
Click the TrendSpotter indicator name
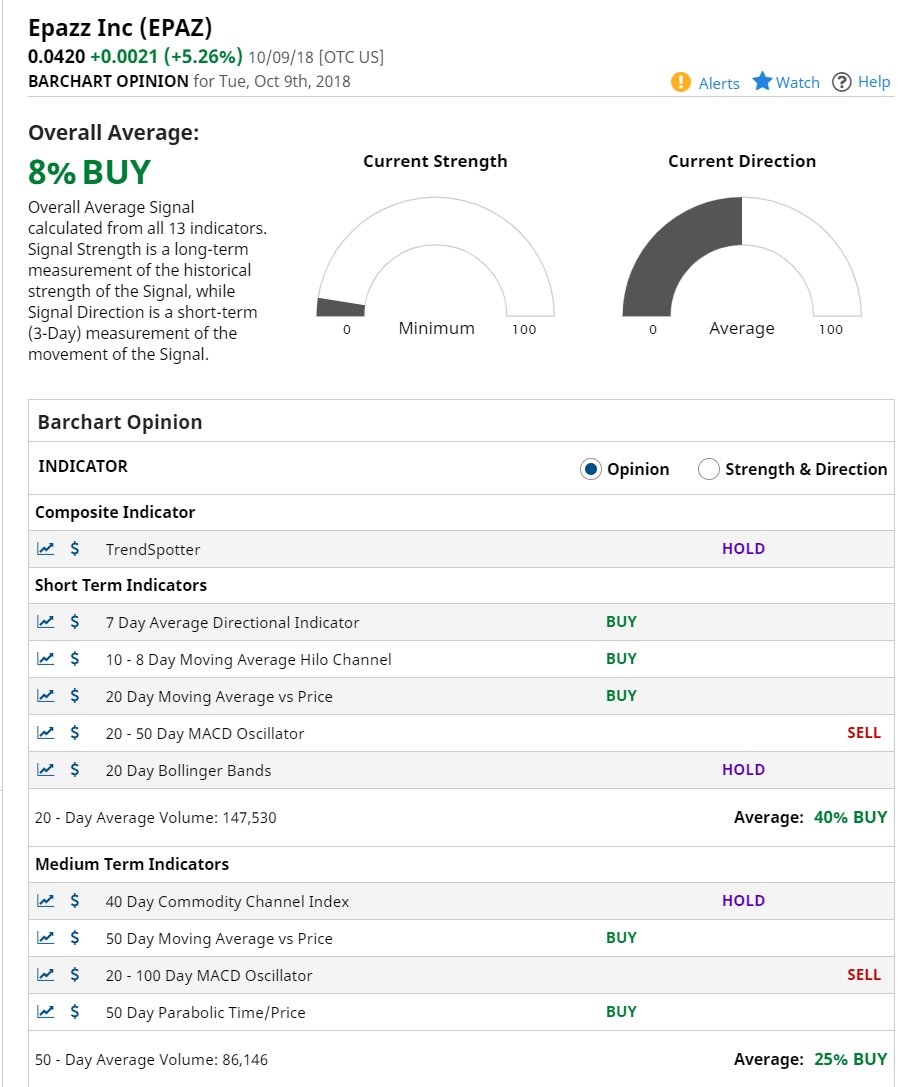(152, 550)
